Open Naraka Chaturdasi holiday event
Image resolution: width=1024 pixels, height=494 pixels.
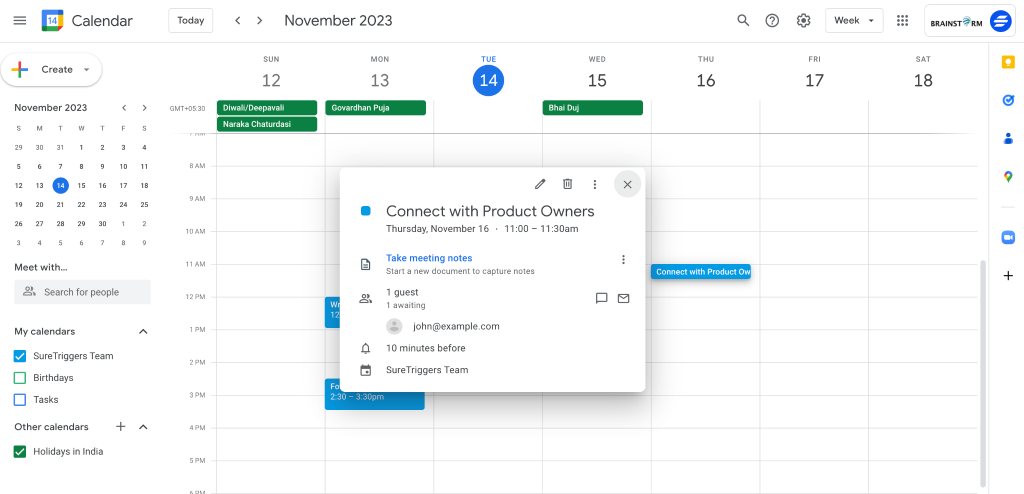click(x=267, y=124)
